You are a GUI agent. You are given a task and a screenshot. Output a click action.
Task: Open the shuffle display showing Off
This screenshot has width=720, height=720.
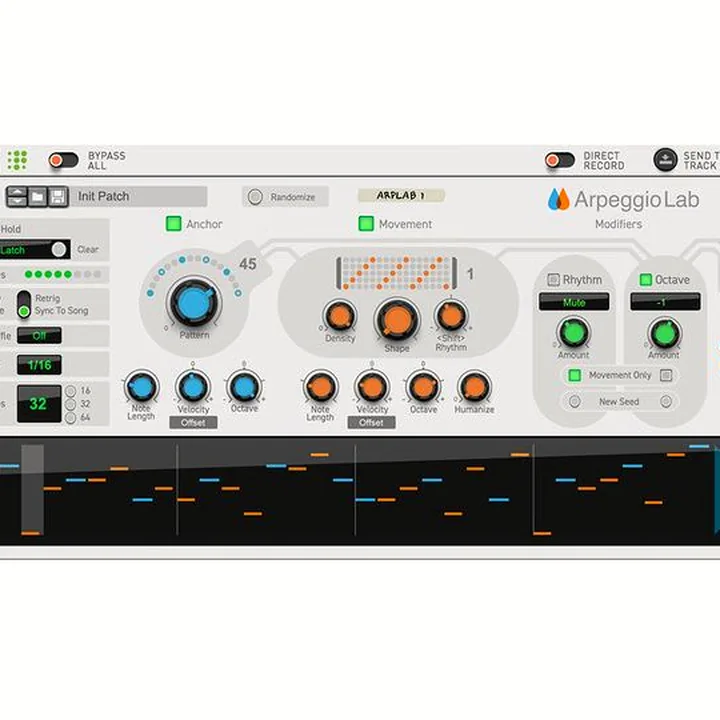click(39, 335)
